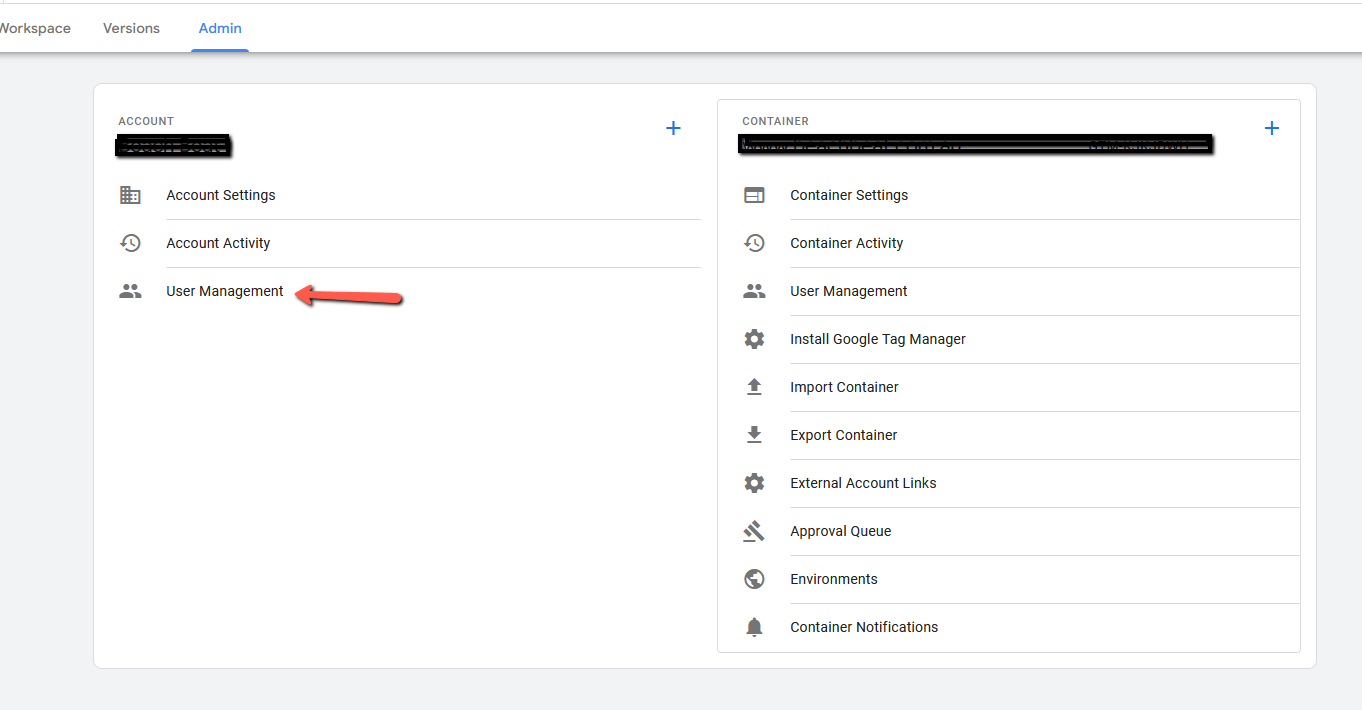1362x710 pixels.
Task: Click the container User Management entry
Action: point(848,291)
